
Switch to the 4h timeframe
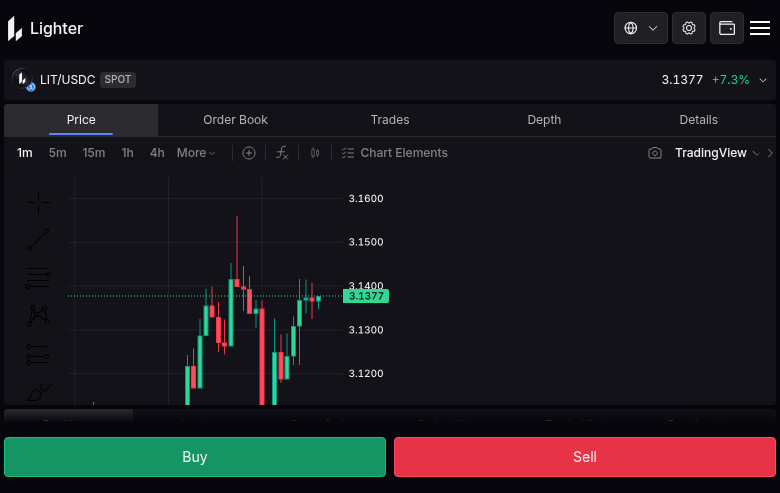157,153
